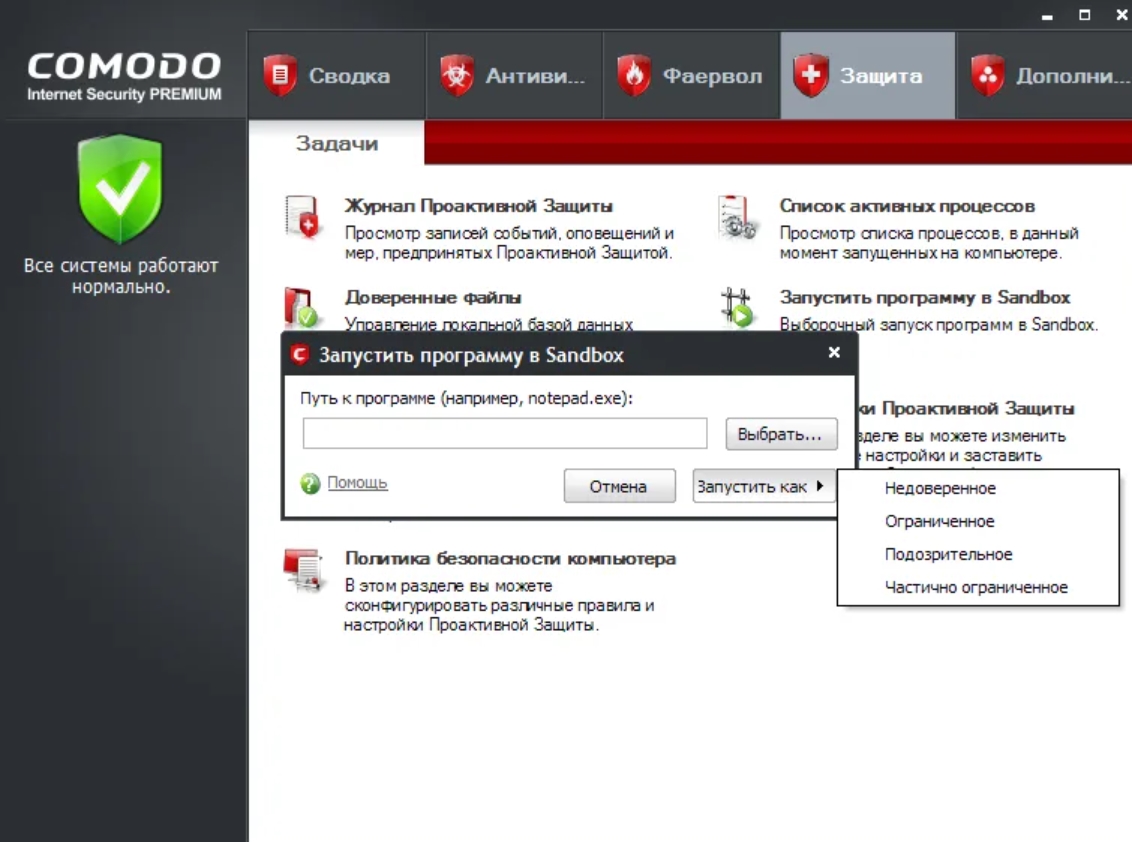Click the Отмена button

tap(618, 487)
